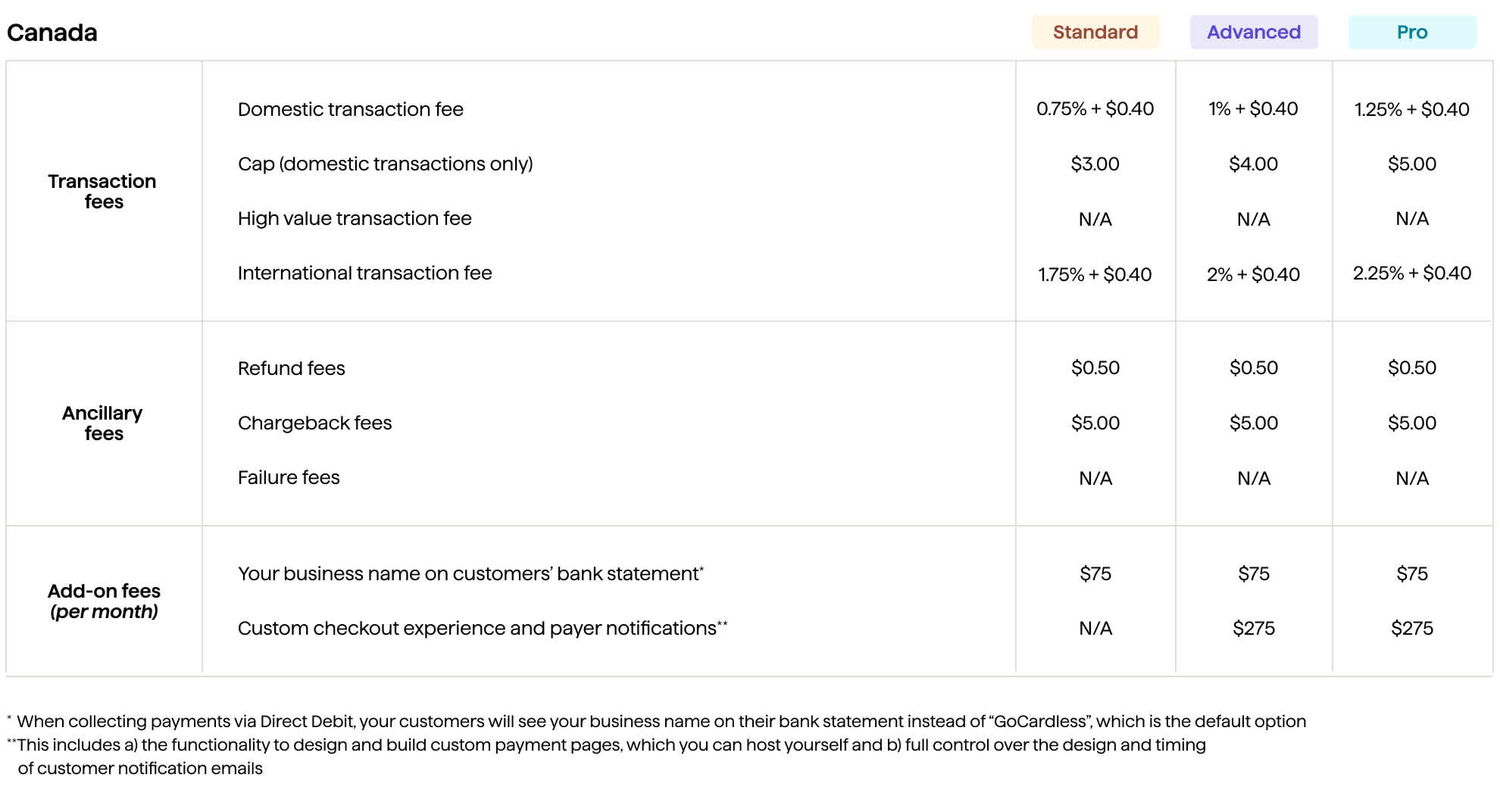Click the 0.75% + $0.40 Standard domestic fee
1500x812 pixels.
pyautogui.click(x=1095, y=109)
